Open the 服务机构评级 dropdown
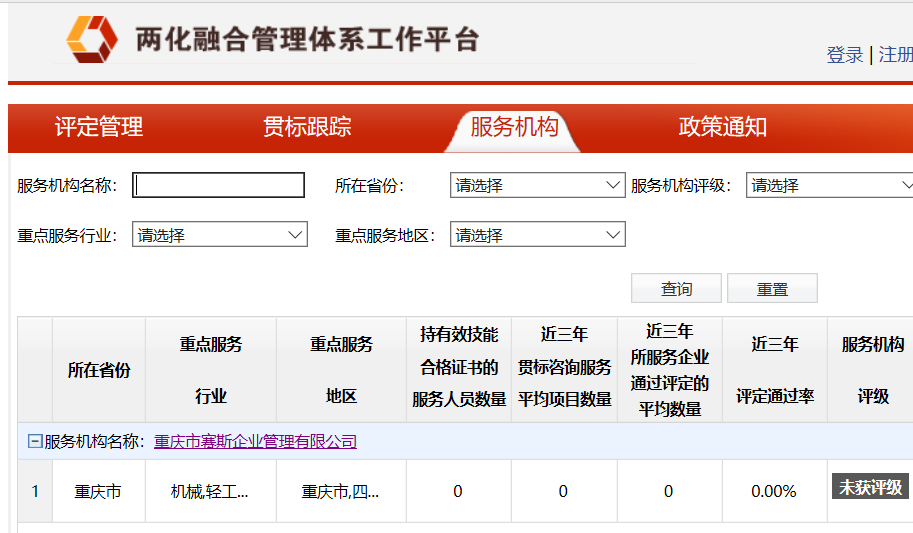 [830, 185]
